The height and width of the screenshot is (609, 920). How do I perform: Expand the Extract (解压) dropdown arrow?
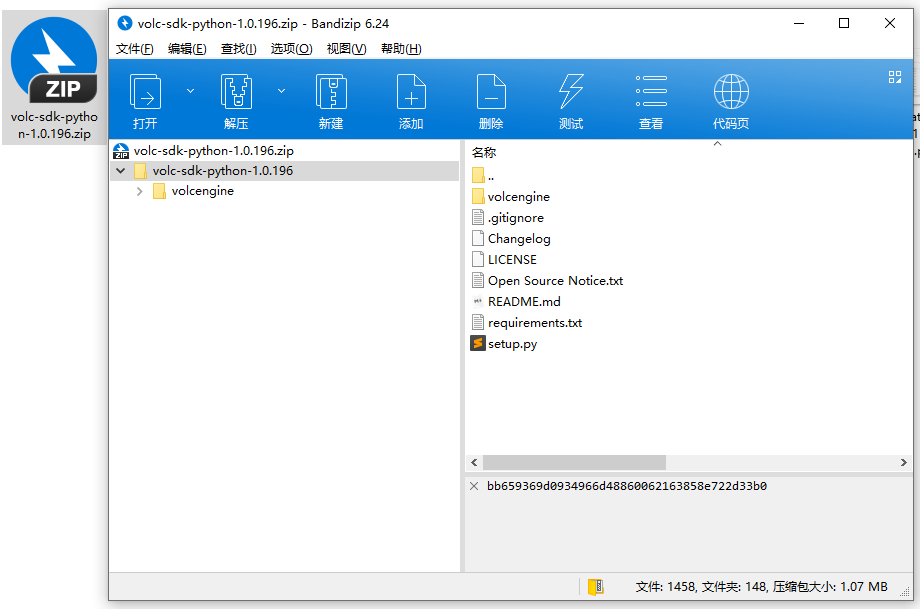pyautogui.click(x=282, y=91)
